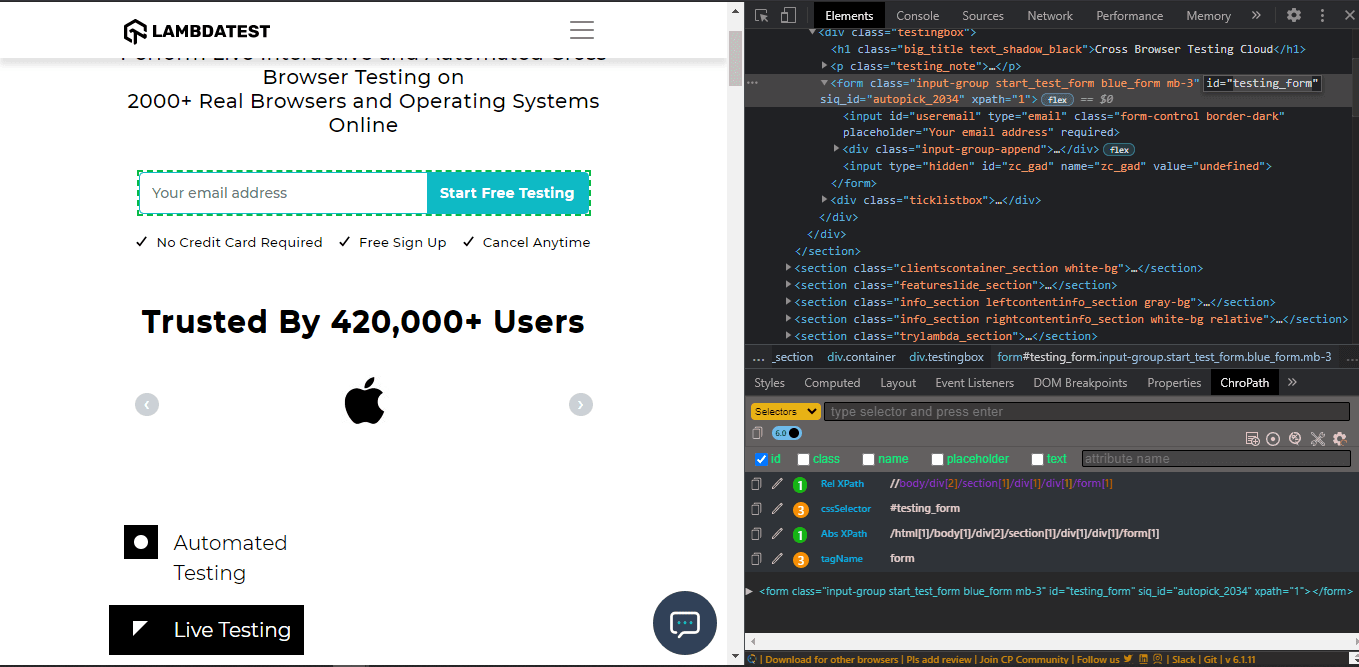Open the Selectors dropdown in ChroPath
This screenshot has width=1359, height=667.
[785, 411]
